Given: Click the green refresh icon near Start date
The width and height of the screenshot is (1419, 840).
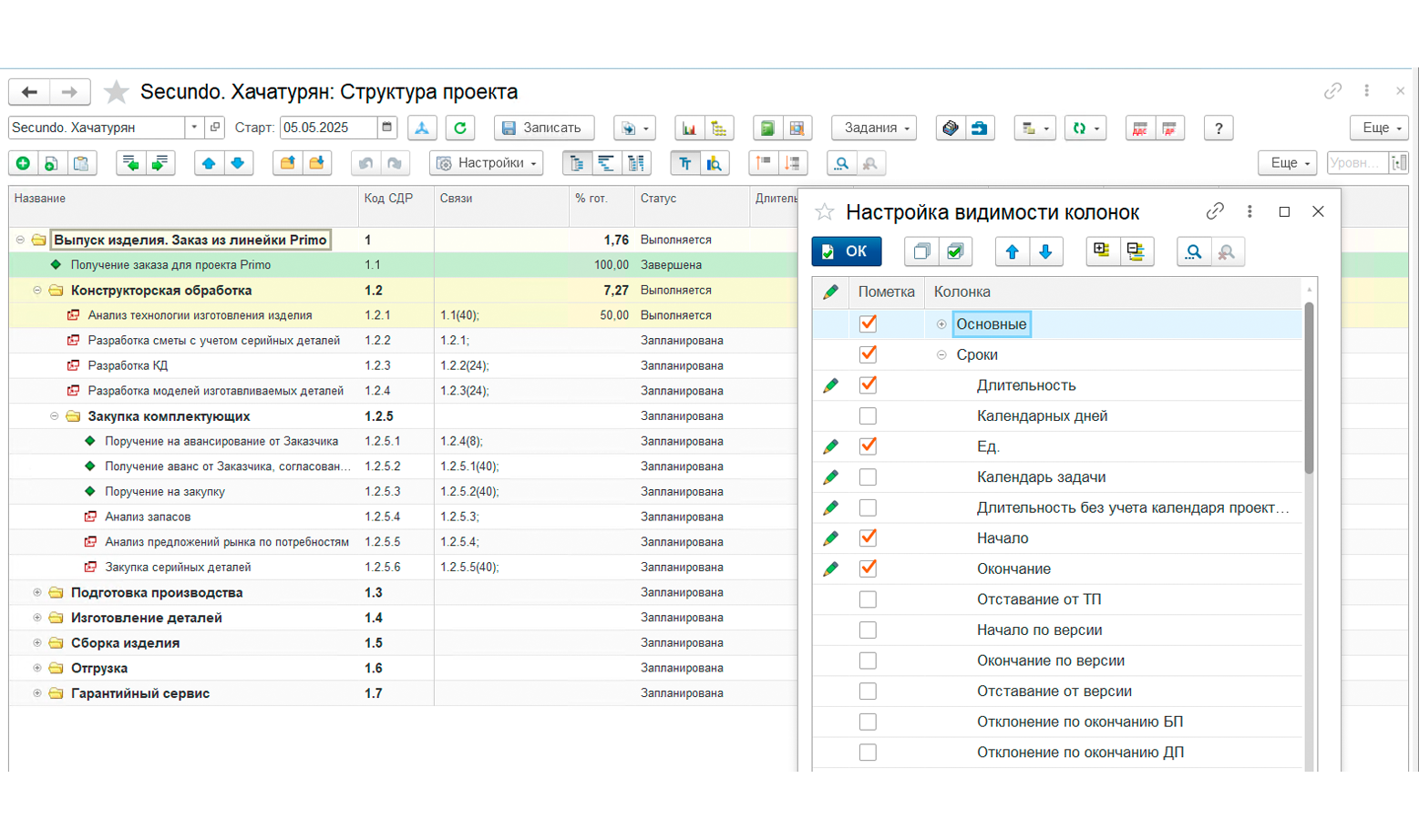Looking at the screenshot, I should tap(460, 128).
